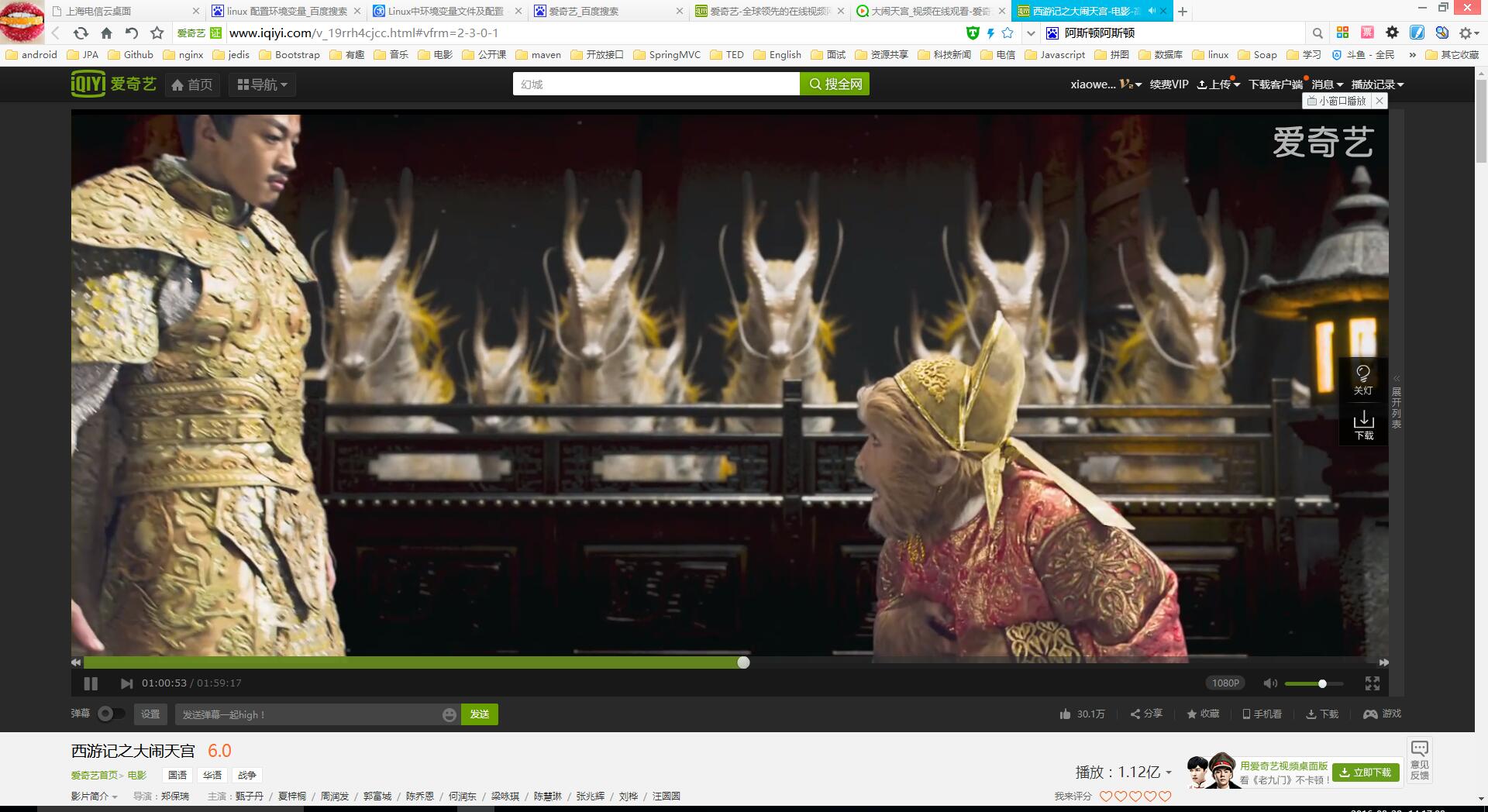Click the iQIYI search field showing 幻城
The image size is (1488, 812).
point(656,84)
